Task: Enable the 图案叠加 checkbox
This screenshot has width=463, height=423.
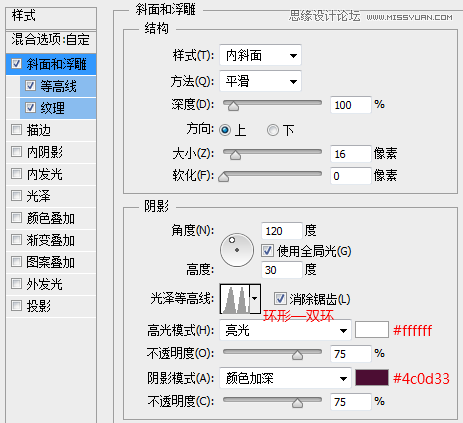Action: 16,262
